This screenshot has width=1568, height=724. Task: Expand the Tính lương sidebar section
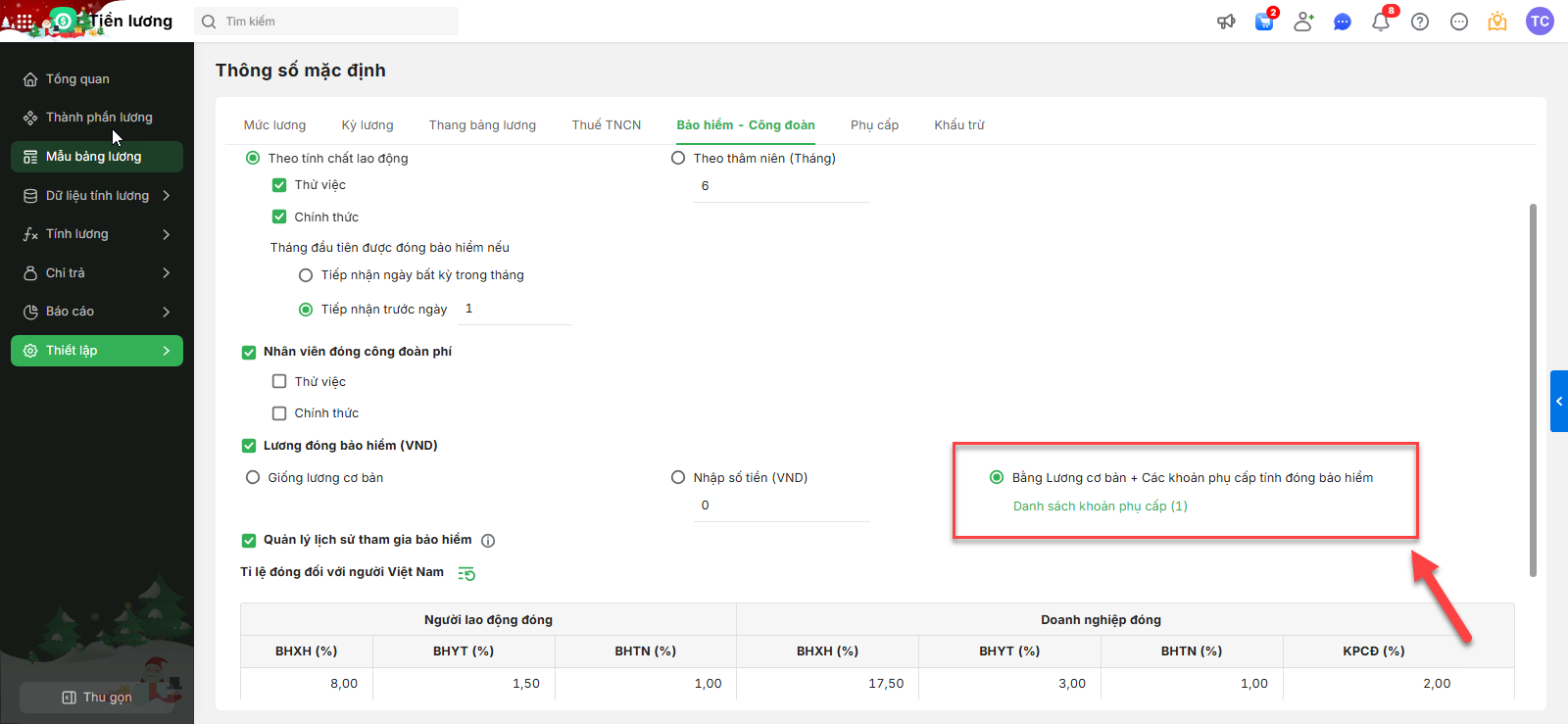coord(97,234)
